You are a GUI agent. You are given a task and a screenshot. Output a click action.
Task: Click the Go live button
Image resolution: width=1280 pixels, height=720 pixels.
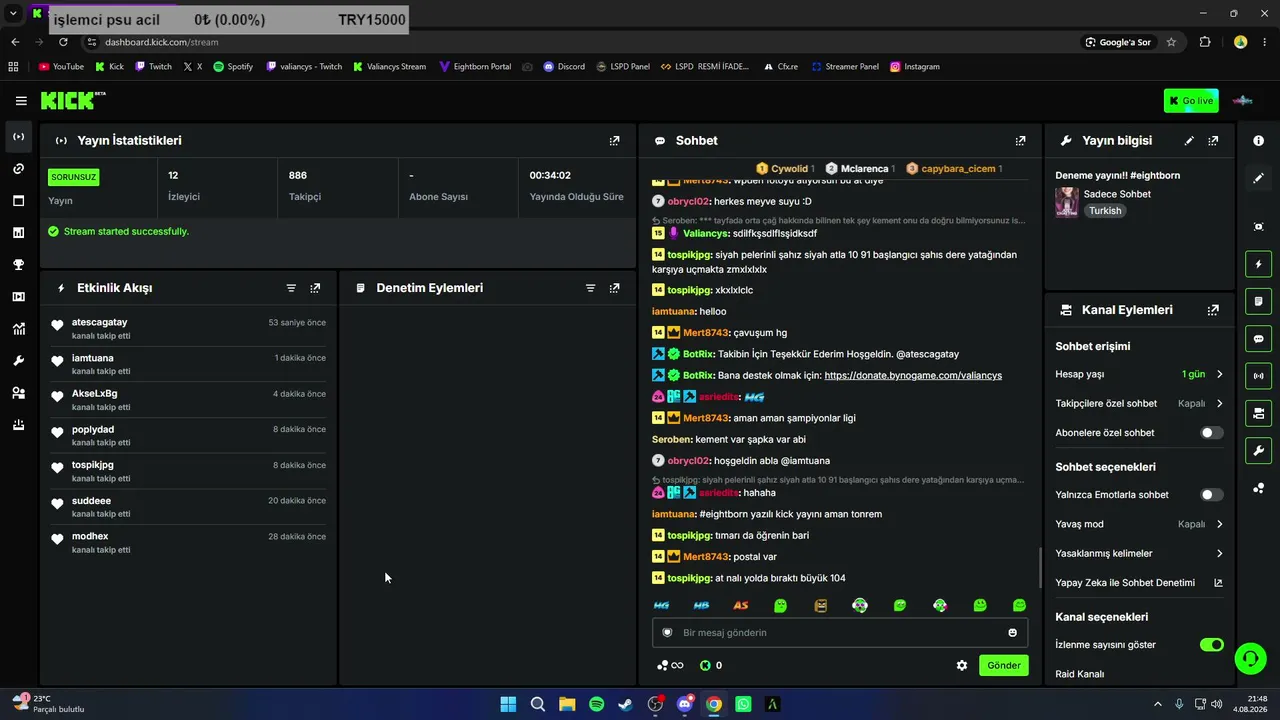coord(1191,100)
